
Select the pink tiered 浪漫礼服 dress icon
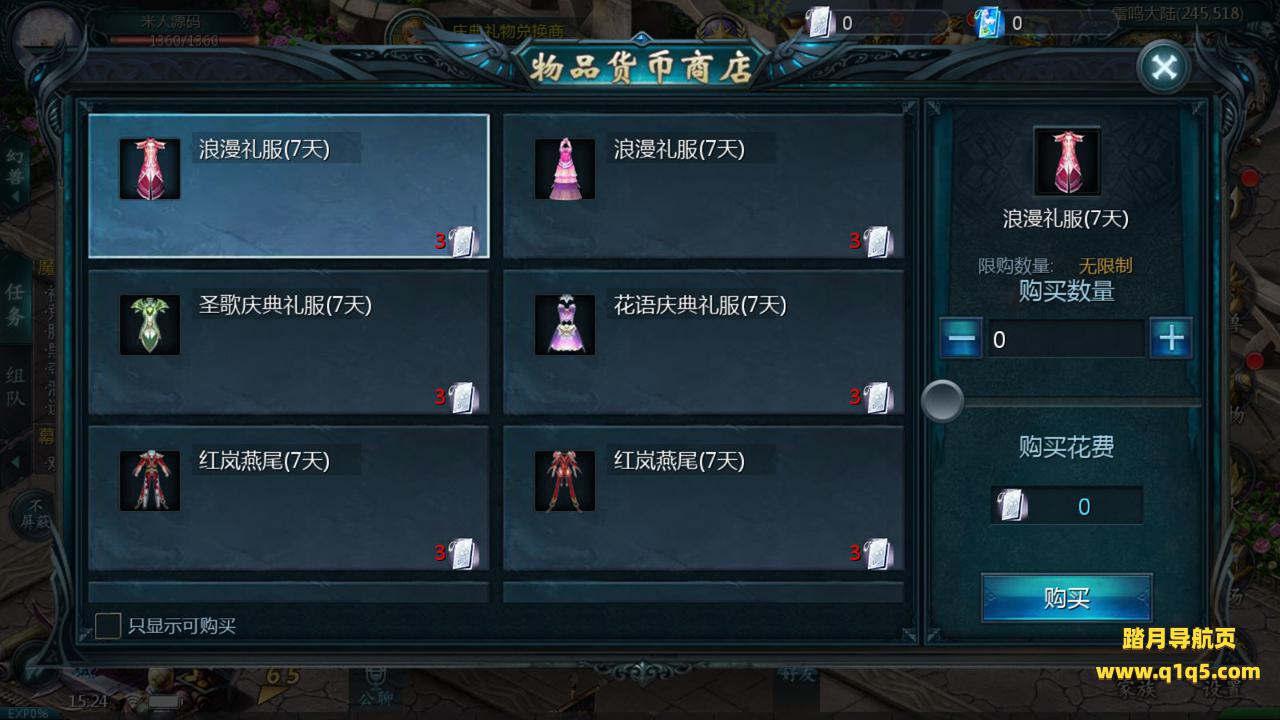(565, 169)
